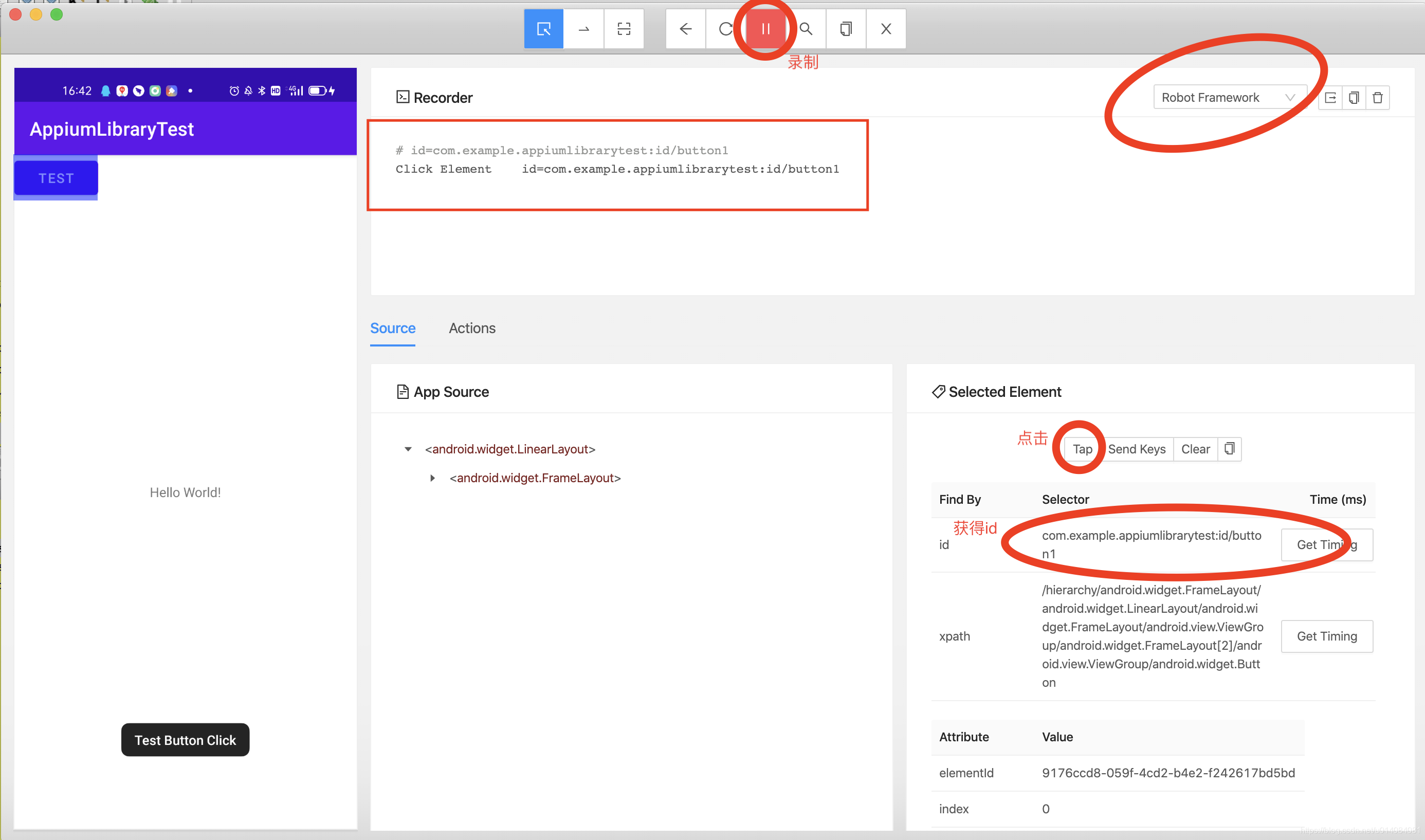Refresh the source and screenshot
The height and width of the screenshot is (840, 1425).
[725, 29]
